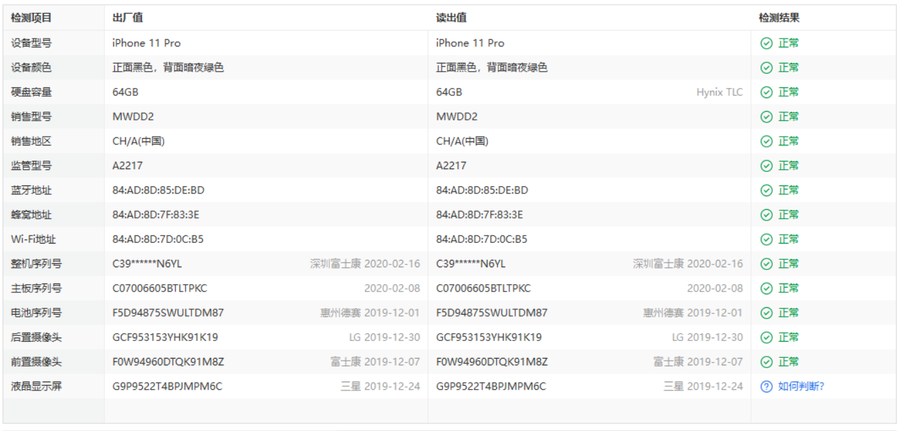
Task: Click the green check icon for 前置摄像头
Action: [766, 362]
